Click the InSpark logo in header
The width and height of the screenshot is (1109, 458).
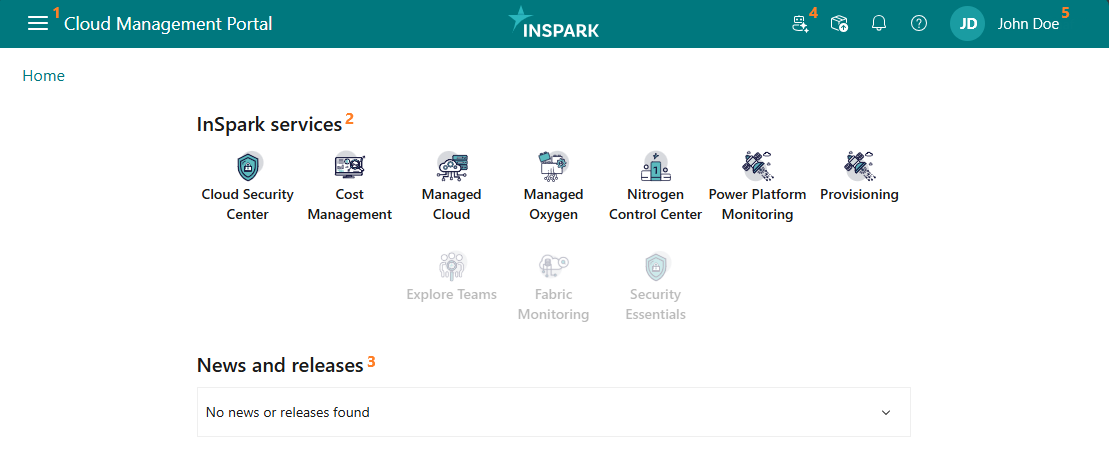tap(554, 23)
